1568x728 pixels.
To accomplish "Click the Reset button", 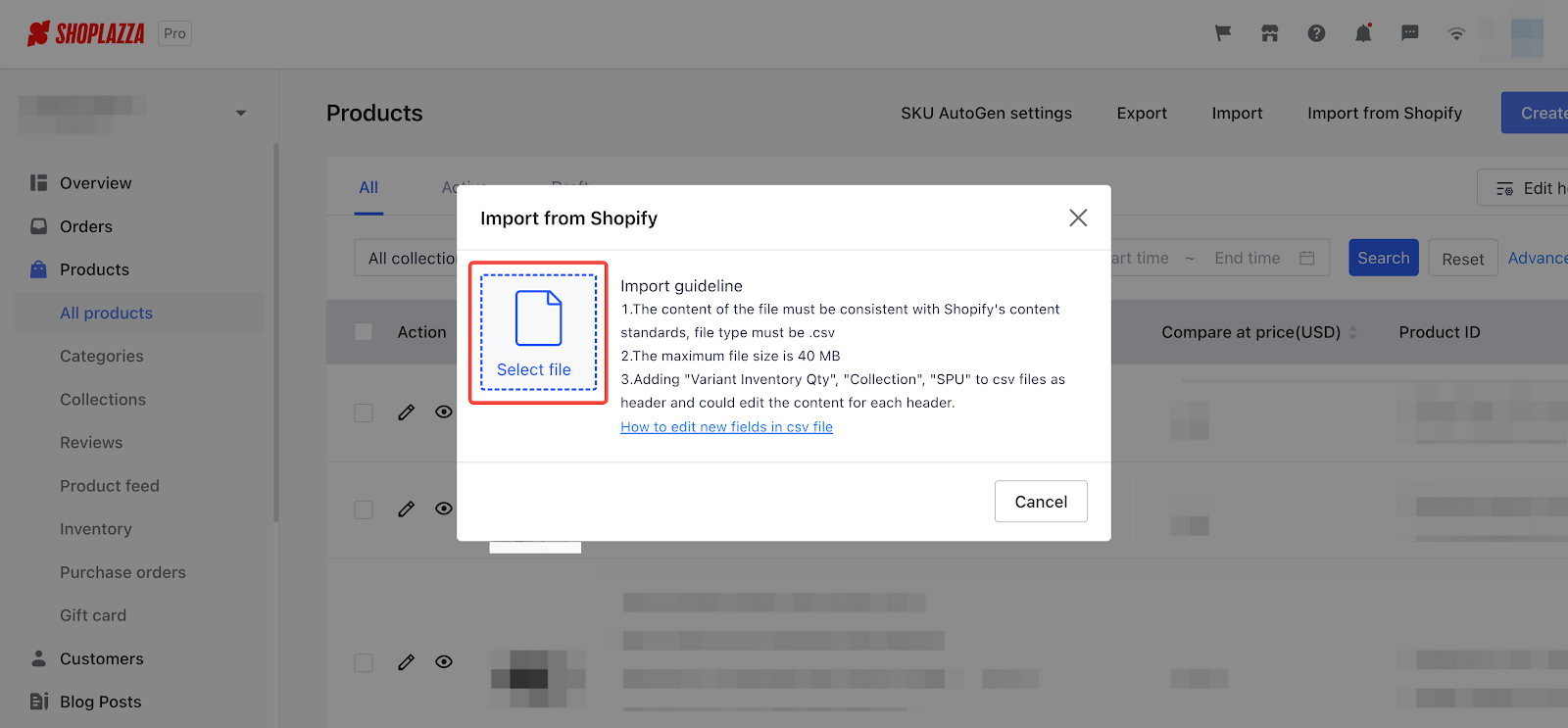I will click(1463, 258).
